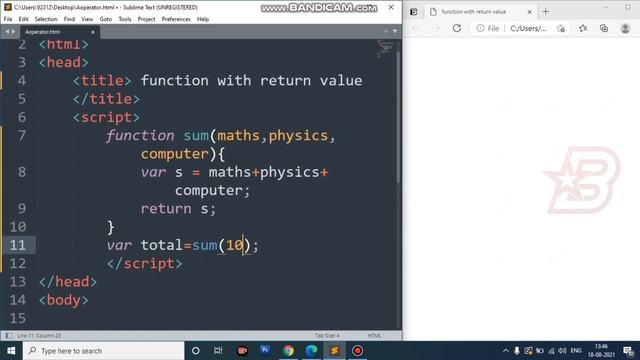Add this page to favorites star icon
This screenshot has width=640, height=360.
pyautogui.click(x=561, y=28)
